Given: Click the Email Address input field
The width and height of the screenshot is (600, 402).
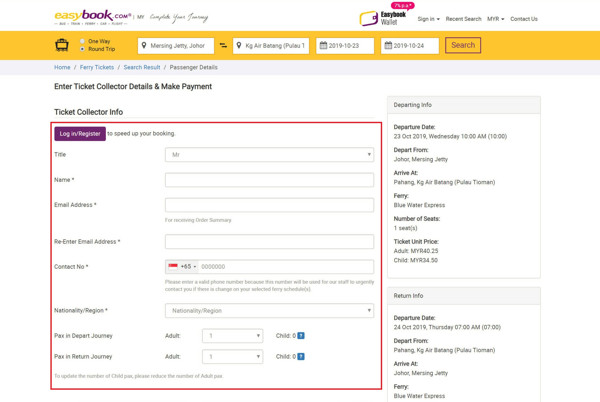Looking at the screenshot, I should (x=269, y=205).
